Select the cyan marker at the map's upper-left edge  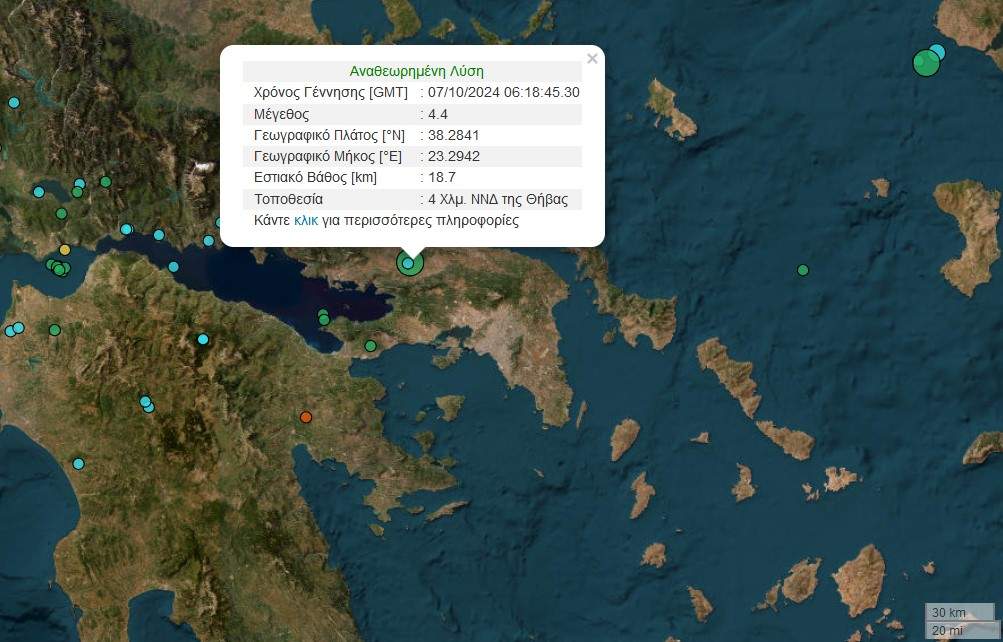[x=14, y=102]
